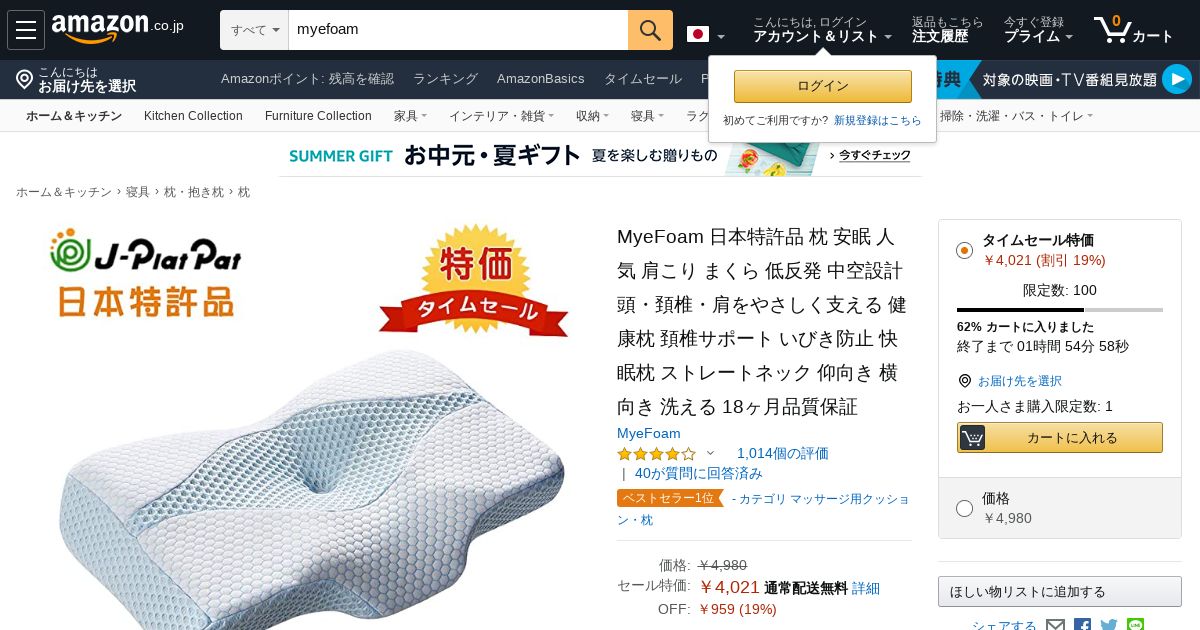
Task: Open the 家具 category menu
Action: 410,116
